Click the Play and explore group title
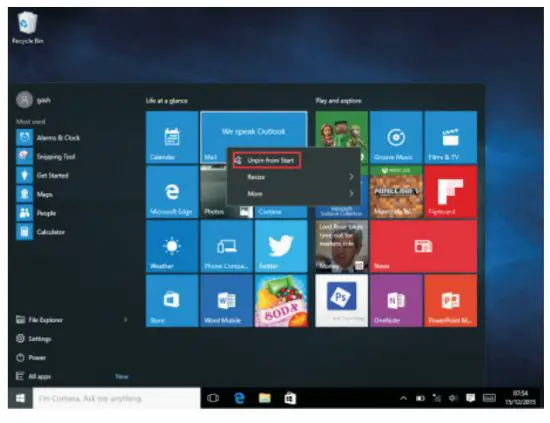This screenshot has height=423, width=550. (338, 101)
